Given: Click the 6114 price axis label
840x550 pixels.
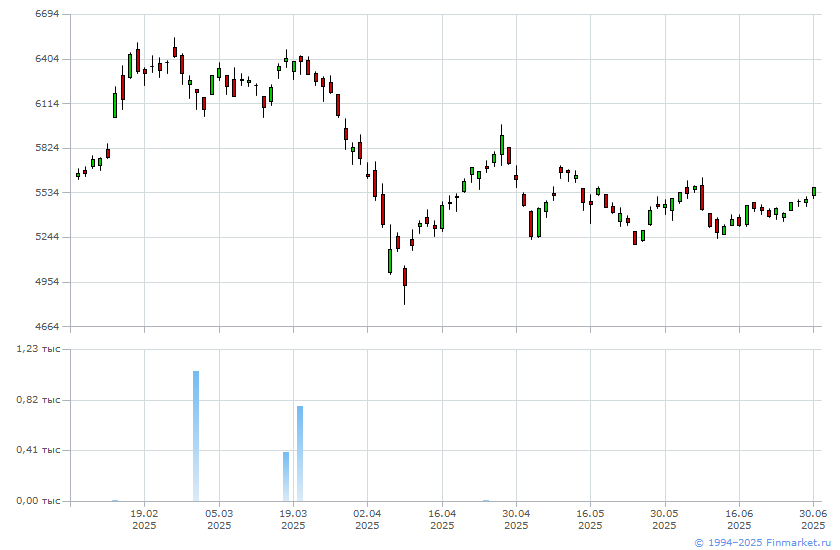Looking at the screenshot, I should 47,103.
